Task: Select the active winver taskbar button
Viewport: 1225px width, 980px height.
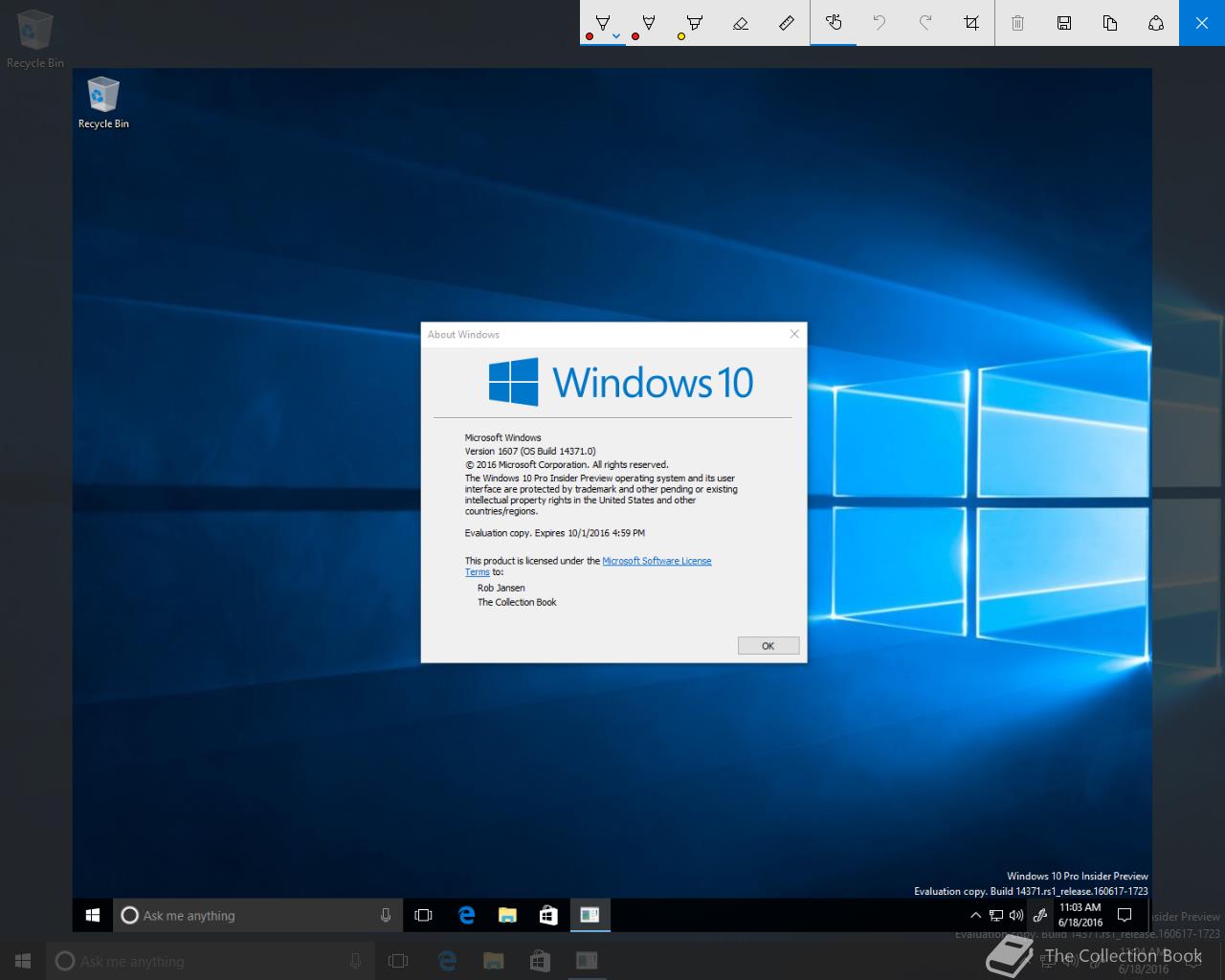Action: click(x=590, y=915)
